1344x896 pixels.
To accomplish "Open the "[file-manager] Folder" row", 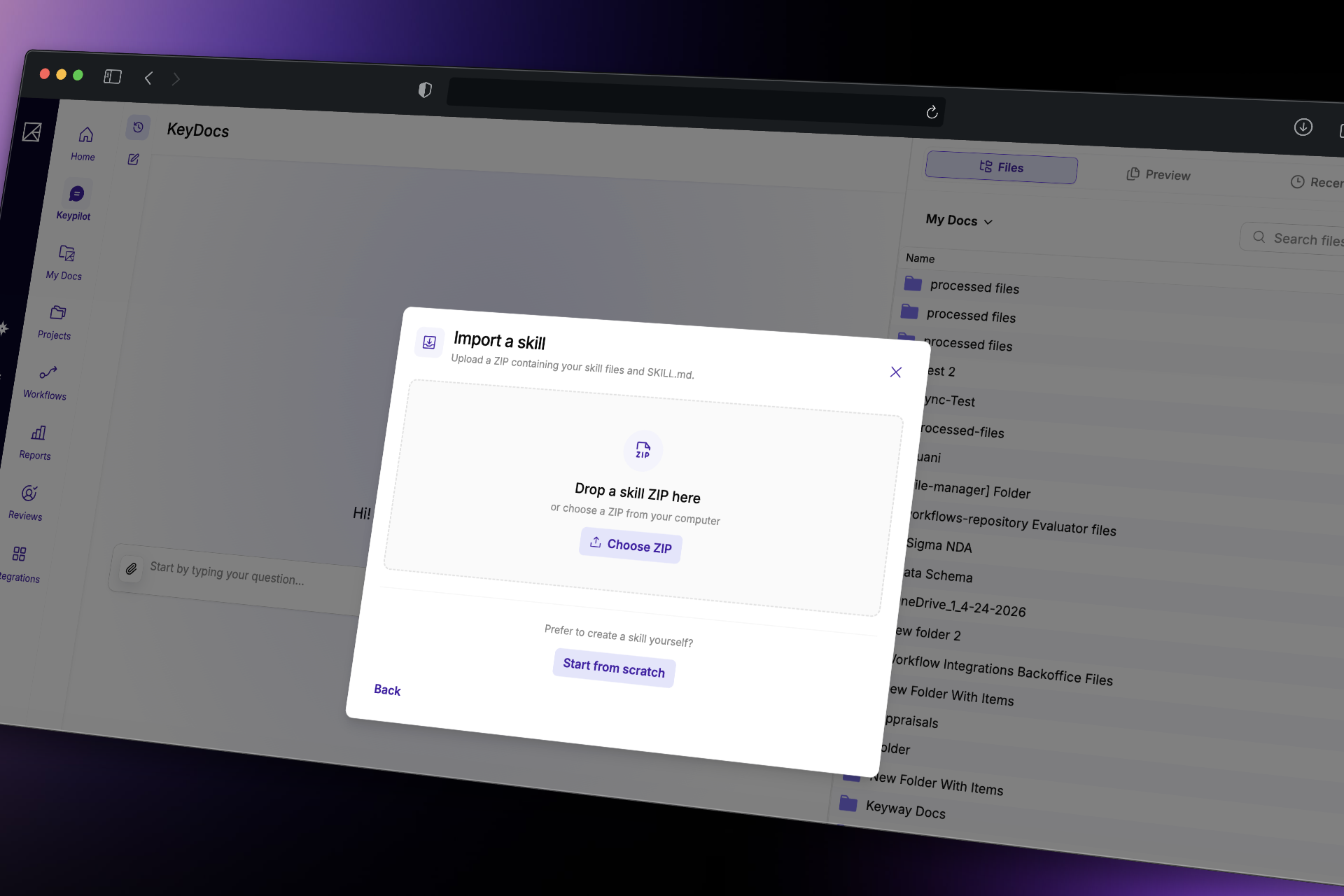I will click(972, 490).
